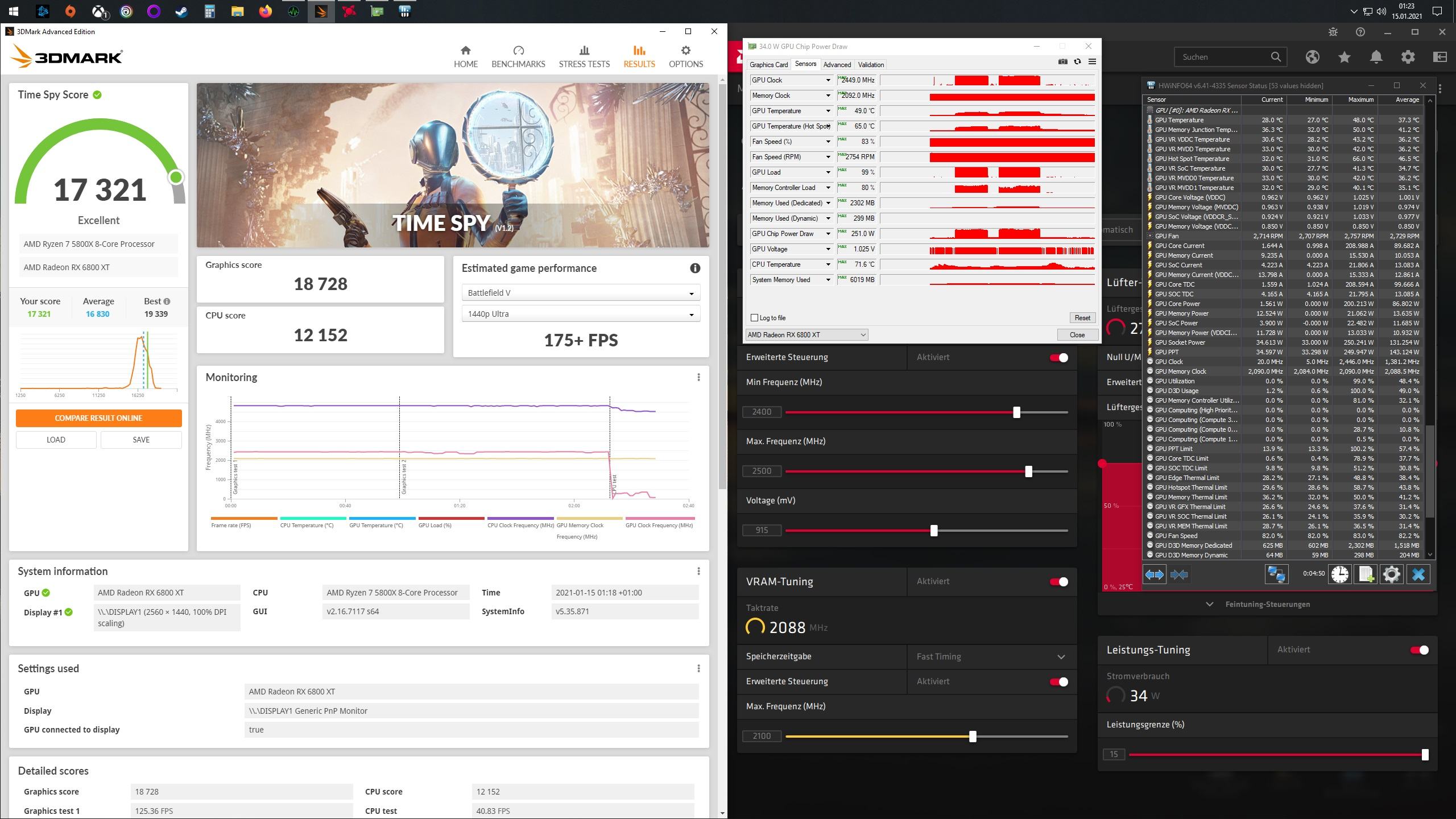The image size is (1456, 819).
Task: Toggle GPU Erweiterte Steuerung switch
Action: 1059,358
